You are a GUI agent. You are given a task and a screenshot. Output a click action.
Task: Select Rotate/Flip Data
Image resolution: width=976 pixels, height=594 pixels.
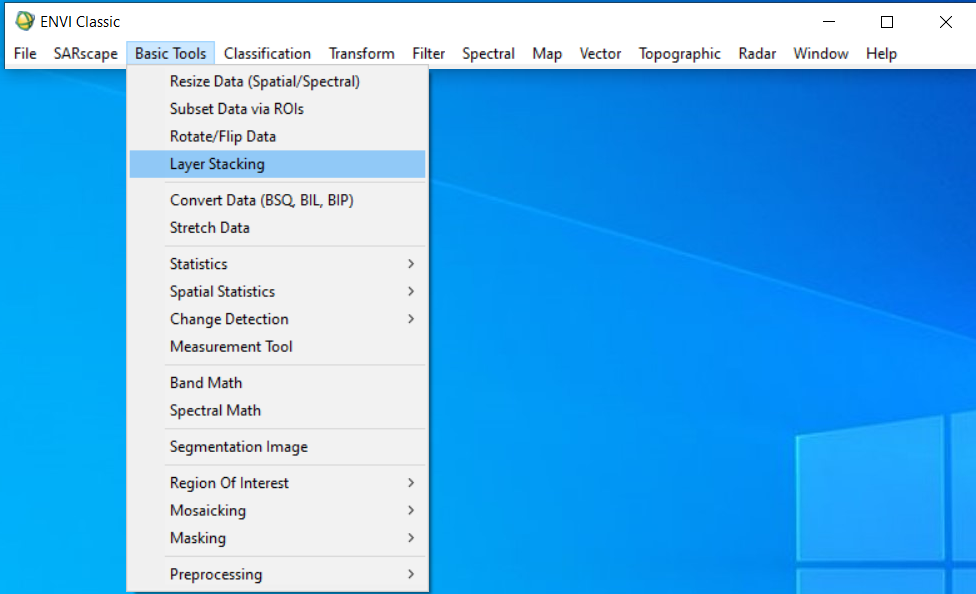(278, 136)
